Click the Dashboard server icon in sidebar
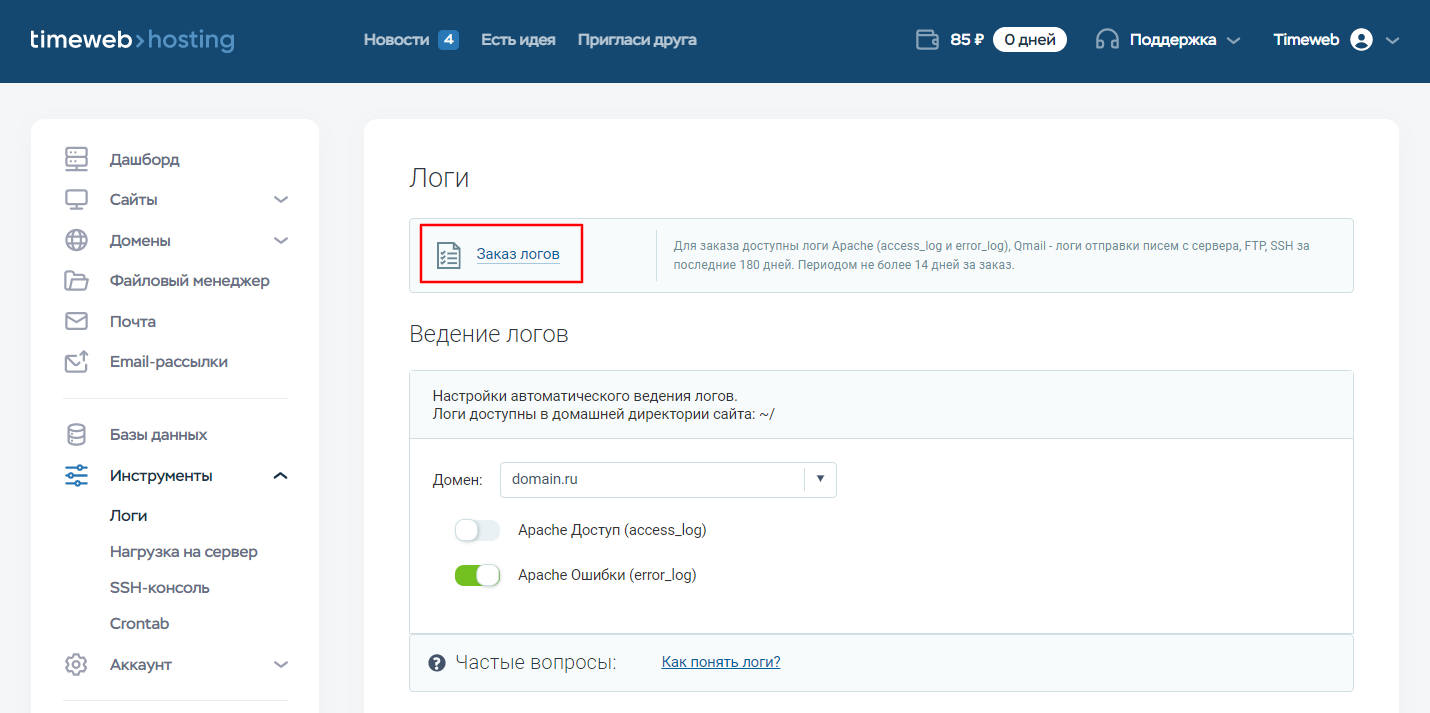 [x=77, y=159]
